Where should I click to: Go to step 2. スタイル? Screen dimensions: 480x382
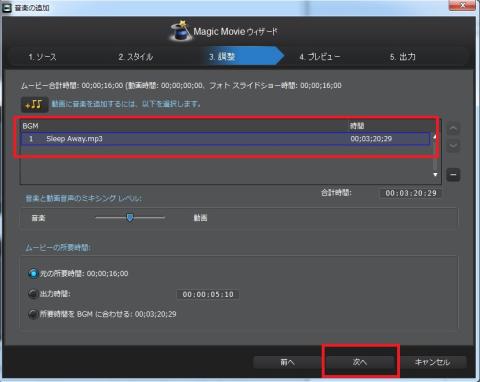coord(135,57)
